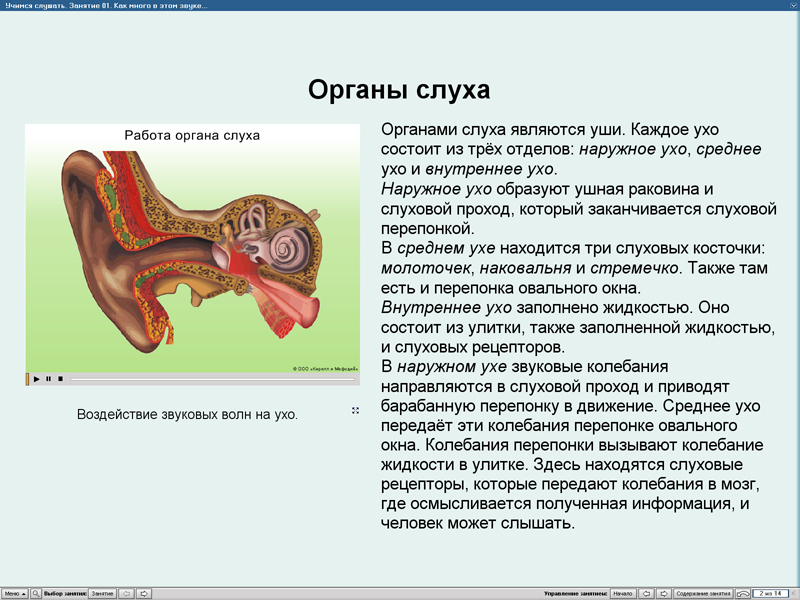This screenshot has width=800, height=600.
Task: Go forward using the Управление занятием right arrow
Action: click(665, 592)
